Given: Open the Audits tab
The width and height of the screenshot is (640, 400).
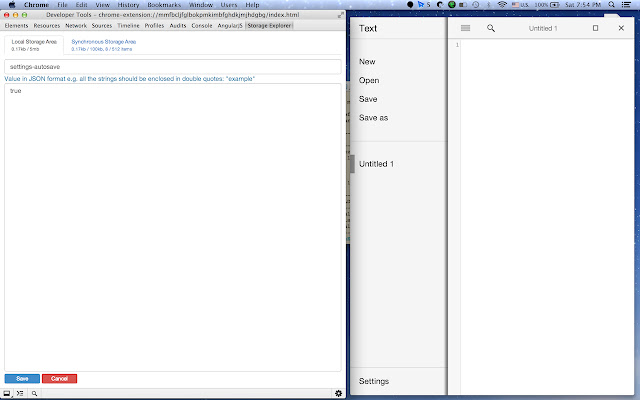Looking at the screenshot, I should (178, 25).
